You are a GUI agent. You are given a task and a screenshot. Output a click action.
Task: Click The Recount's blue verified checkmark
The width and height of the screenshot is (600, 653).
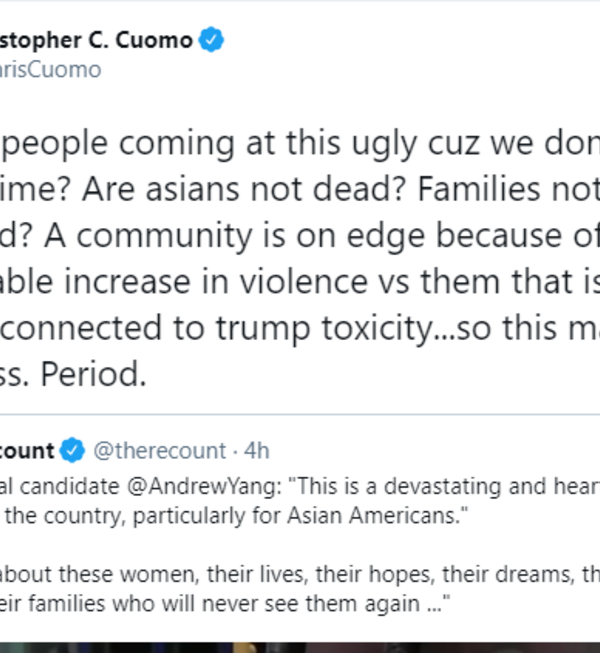tap(70, 450)
